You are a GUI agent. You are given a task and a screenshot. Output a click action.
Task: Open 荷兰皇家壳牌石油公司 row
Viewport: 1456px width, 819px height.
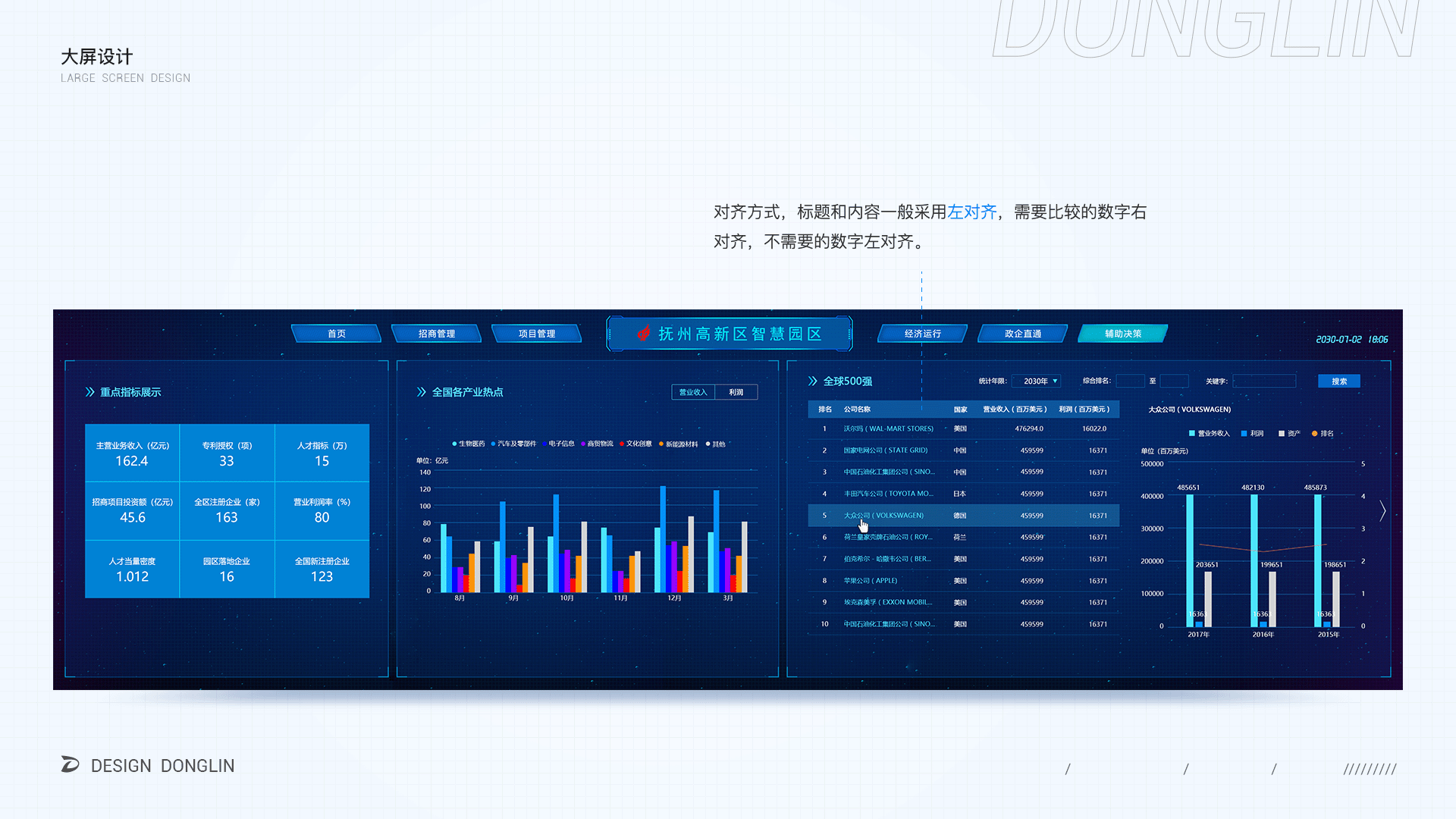pos(963,537)
